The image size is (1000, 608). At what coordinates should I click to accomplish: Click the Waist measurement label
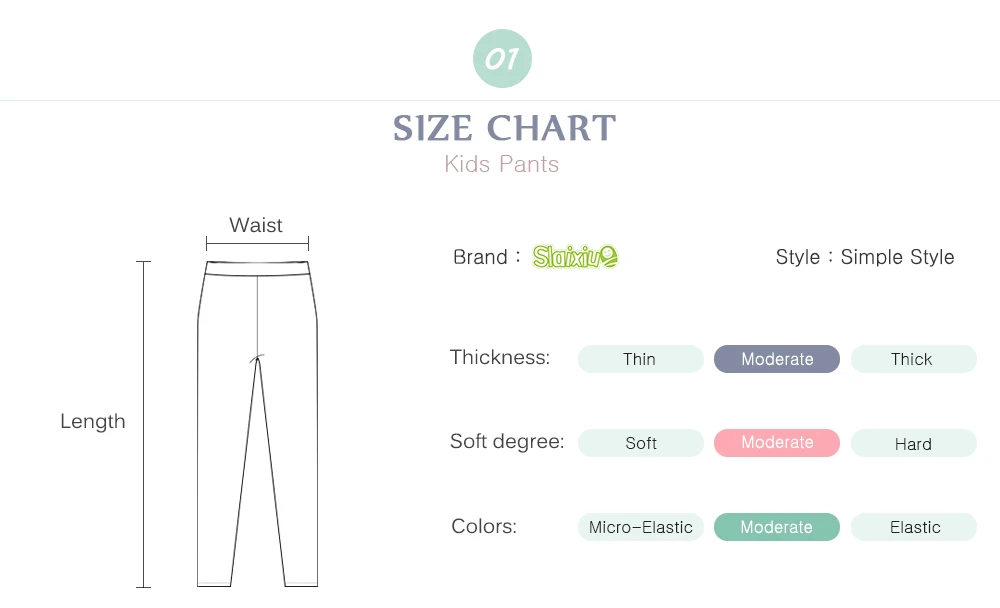[x=256, y=225]
